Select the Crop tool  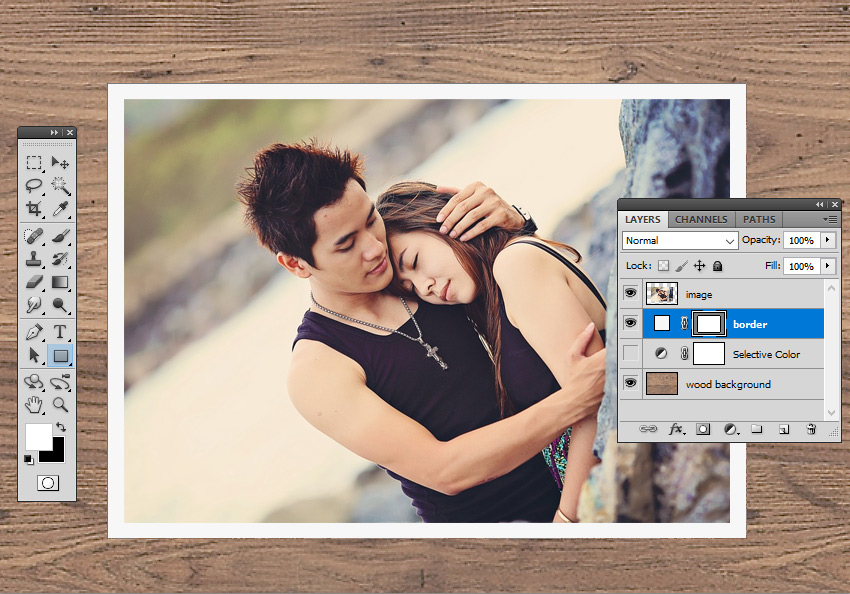point(34,210)
